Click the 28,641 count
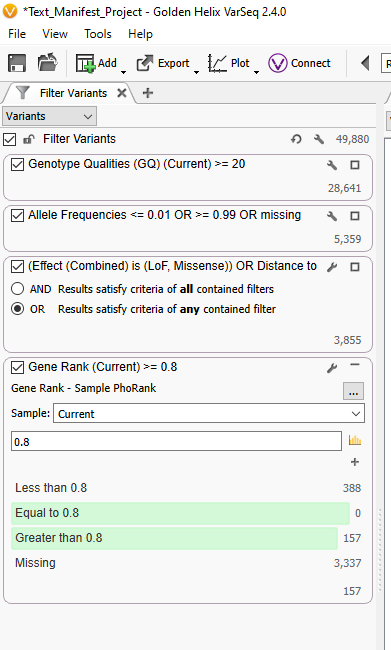This screenshot has height=650, width=391. [344, 188]
